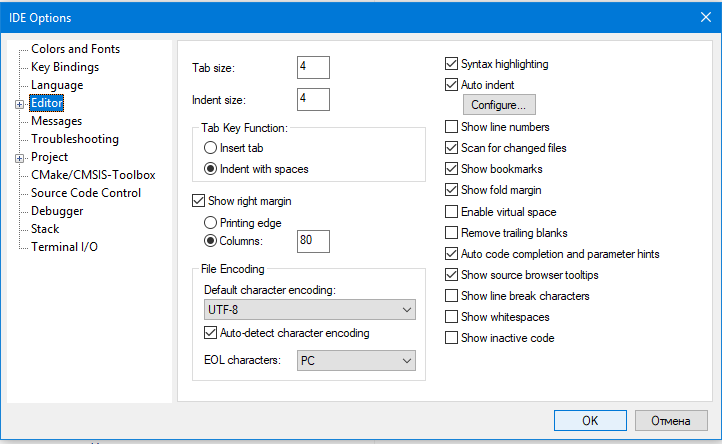The image size is (722, 444).
Task: Enable Show line numbers checkbox
Action: tap(452, 127)
